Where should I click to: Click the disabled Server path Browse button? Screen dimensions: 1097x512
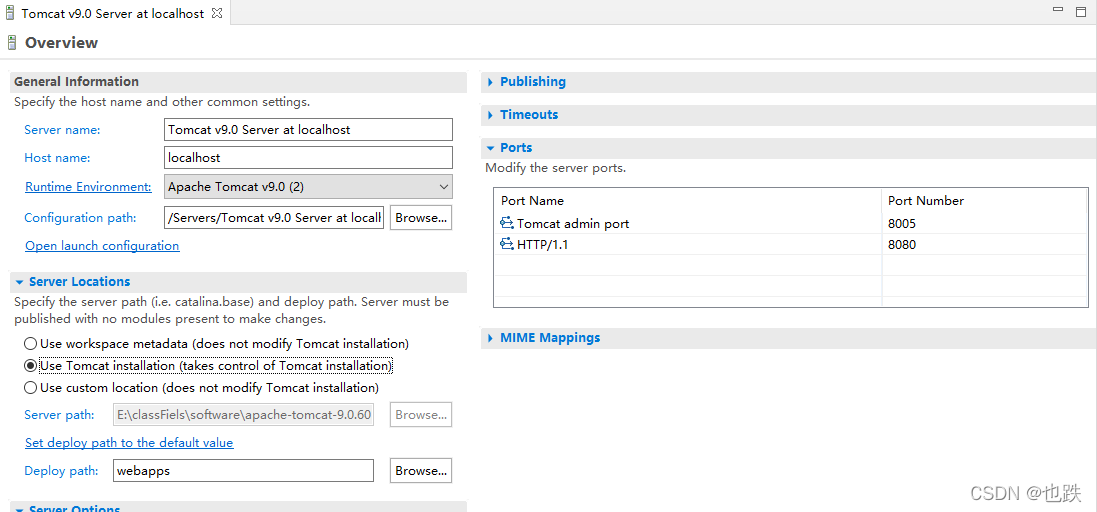[420, 415]
